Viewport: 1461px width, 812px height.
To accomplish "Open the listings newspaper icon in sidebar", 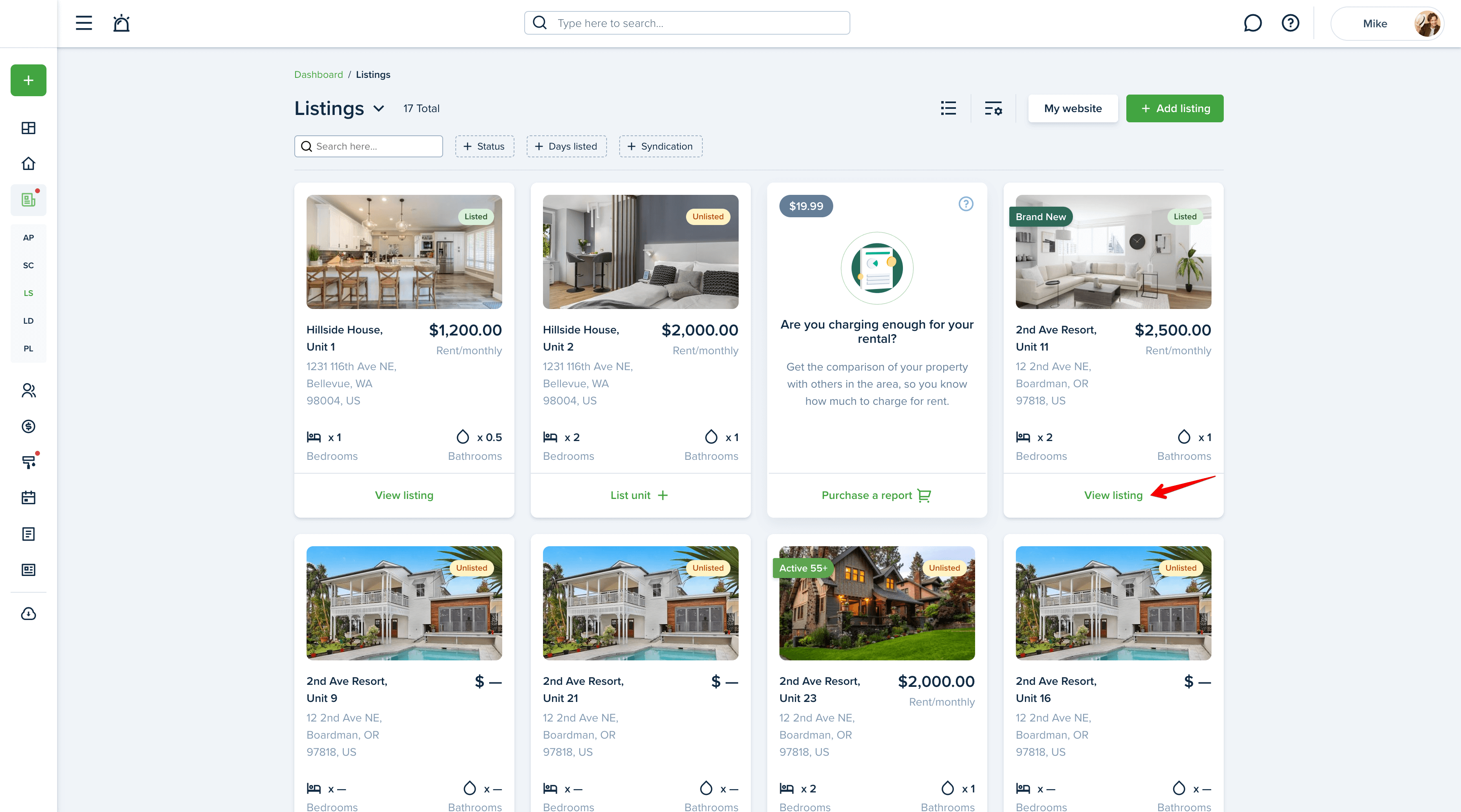I will pyautogui.click(x=29, y=200).
